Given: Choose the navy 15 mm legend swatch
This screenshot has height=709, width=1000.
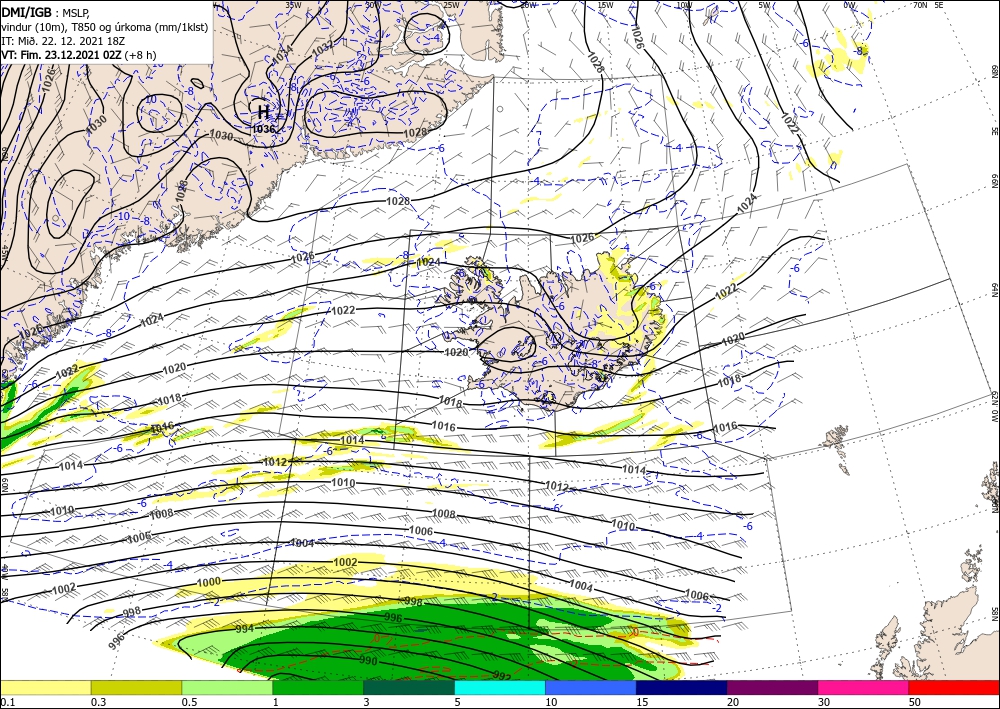Looking at the screenshot, I should [x=681, y=687].
